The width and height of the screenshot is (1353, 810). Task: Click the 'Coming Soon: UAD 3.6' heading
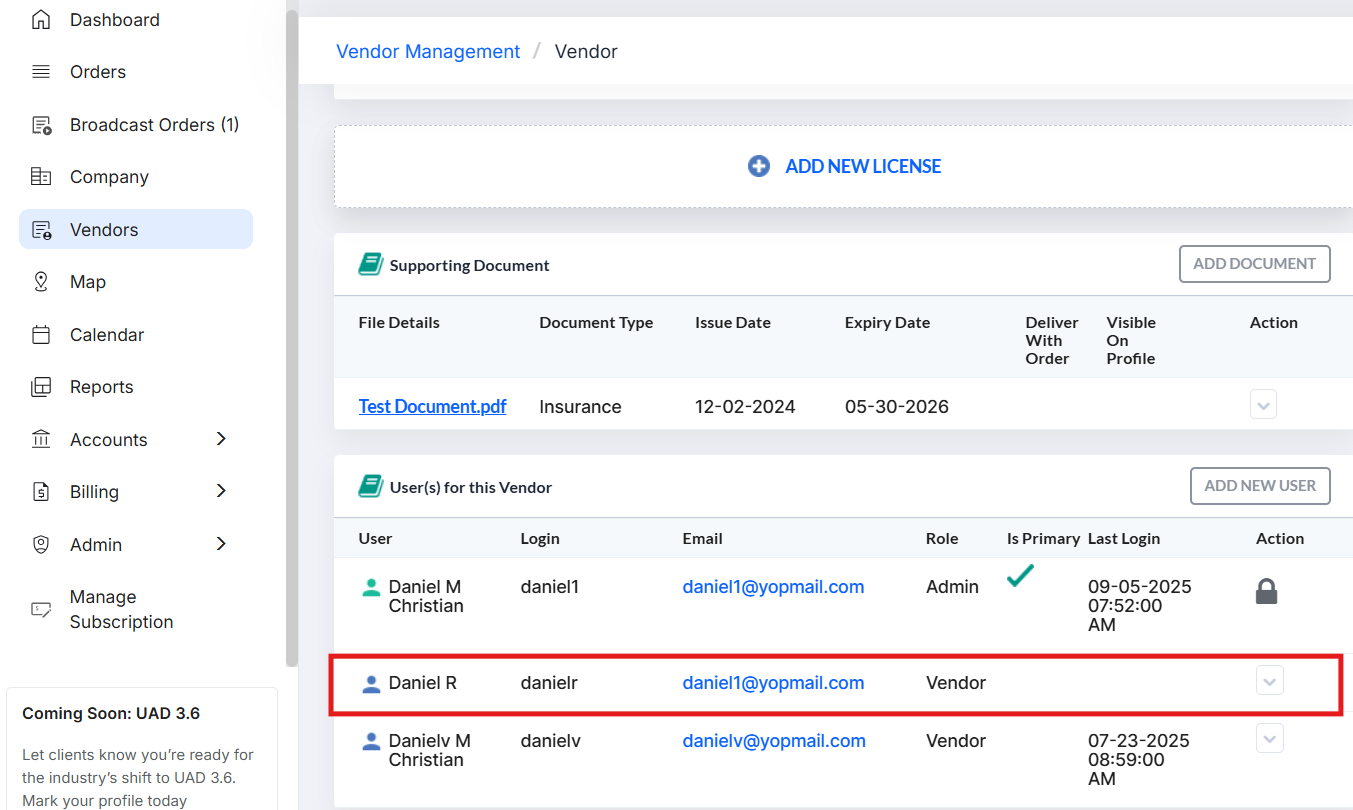tap(111, 714)
